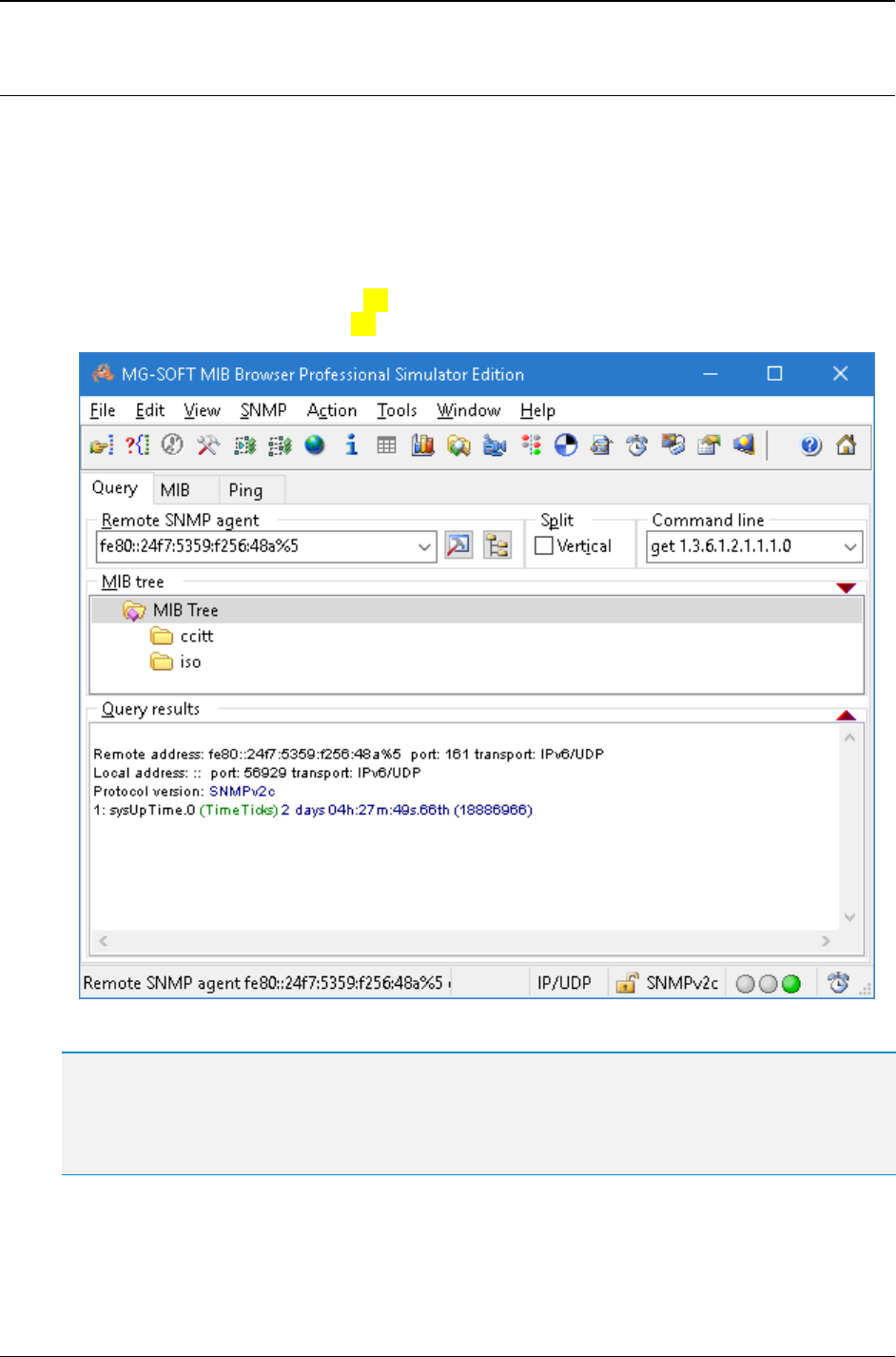Open the View menu

point(202,410)
